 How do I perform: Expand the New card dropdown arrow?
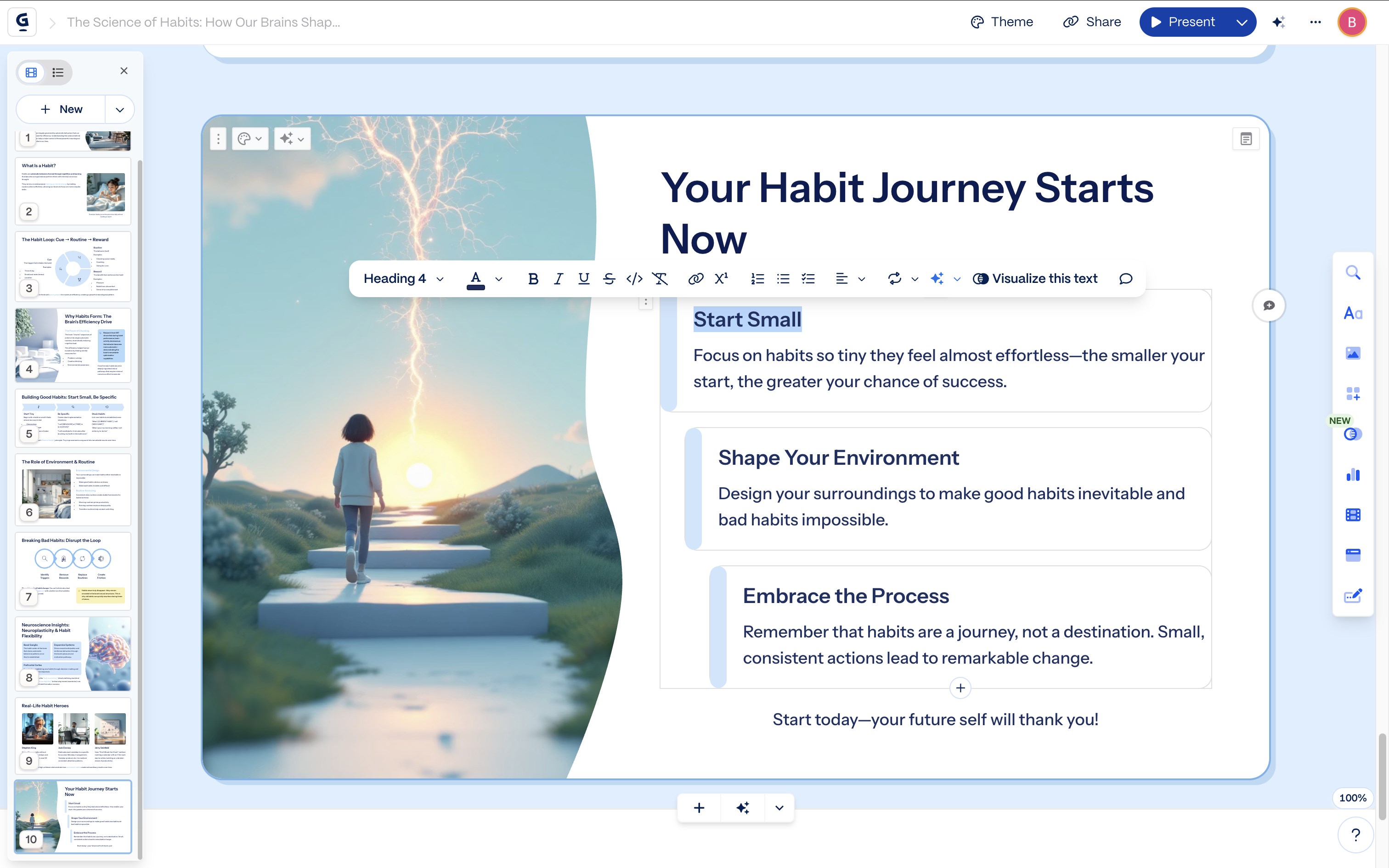tap(119, 110)
